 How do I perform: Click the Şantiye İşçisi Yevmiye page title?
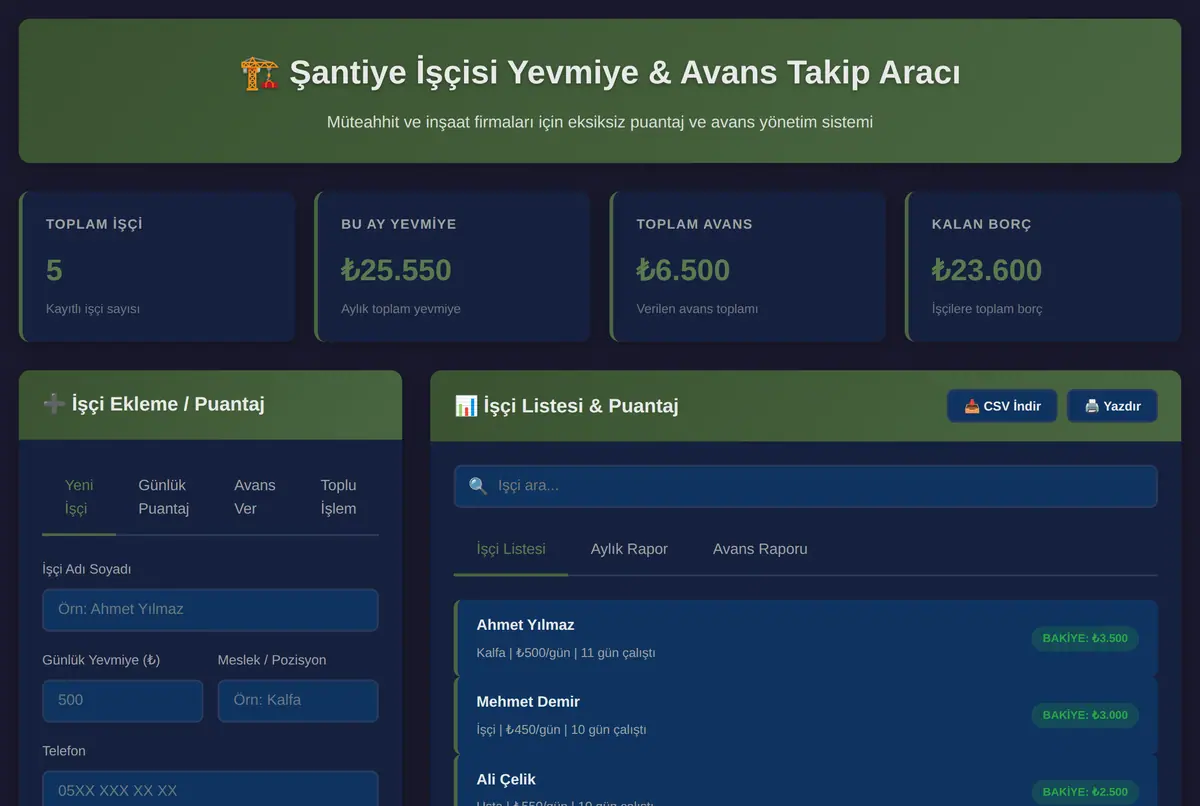click(625, 73)
